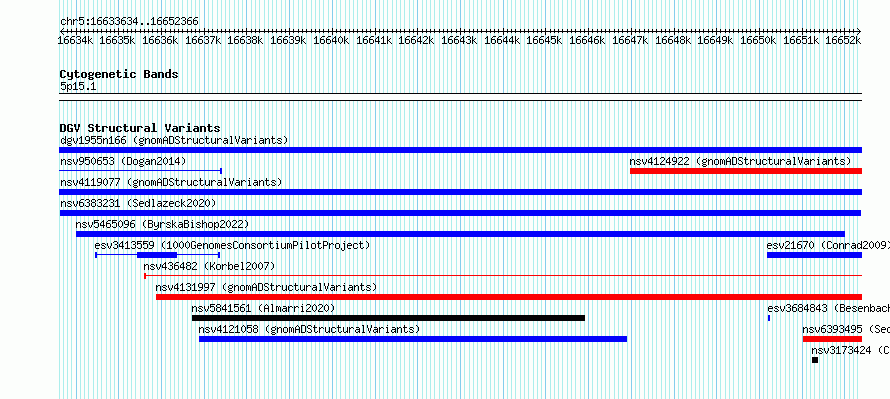Open nsv4124922 (gnomADStructuralVariants) label
Image resolution: width=890 pixels, height=399 pixels.
740,161
